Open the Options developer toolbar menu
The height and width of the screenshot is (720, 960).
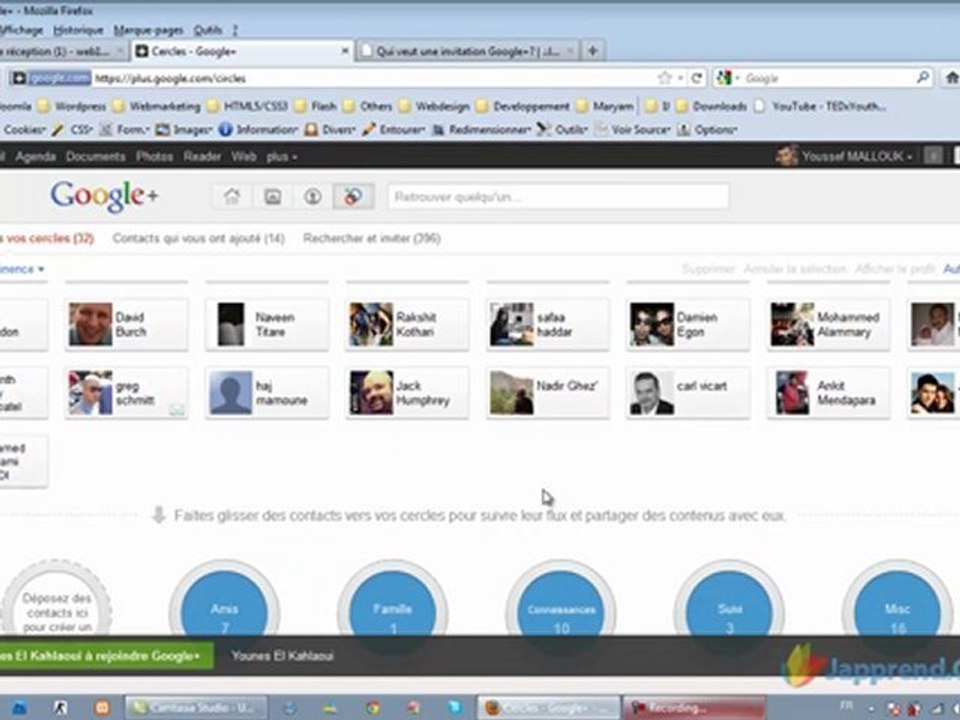tap(707, 130)
